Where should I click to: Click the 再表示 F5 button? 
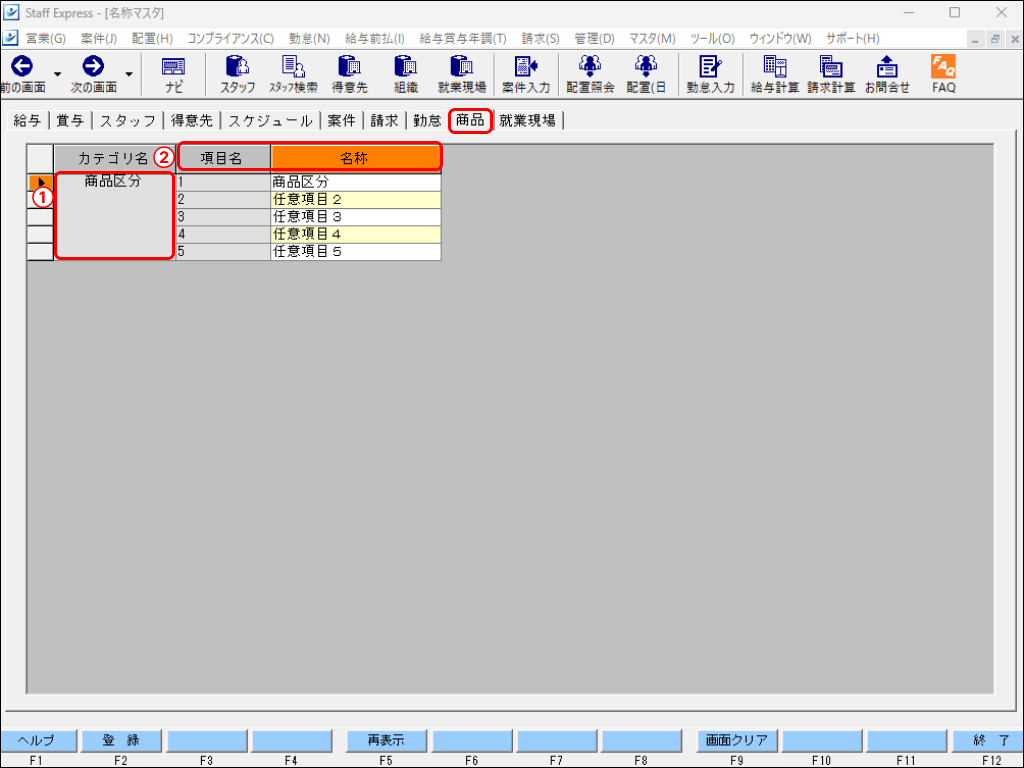click(x=386, y=740)
